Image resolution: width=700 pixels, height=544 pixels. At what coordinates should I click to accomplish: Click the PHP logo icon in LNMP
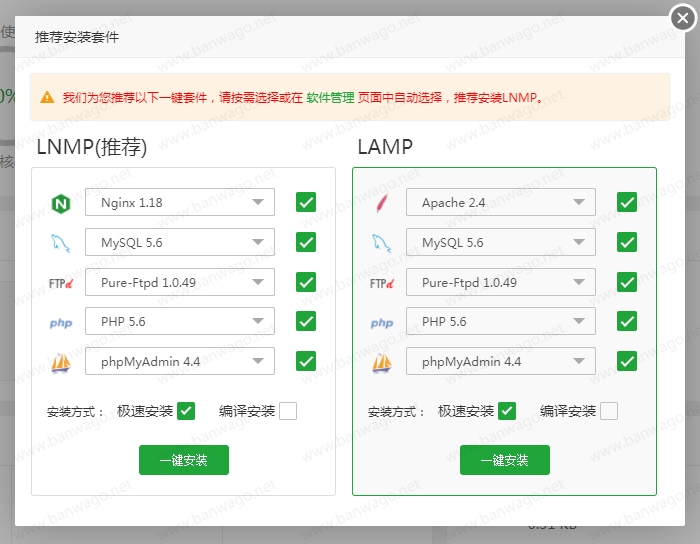click(60, 323)
